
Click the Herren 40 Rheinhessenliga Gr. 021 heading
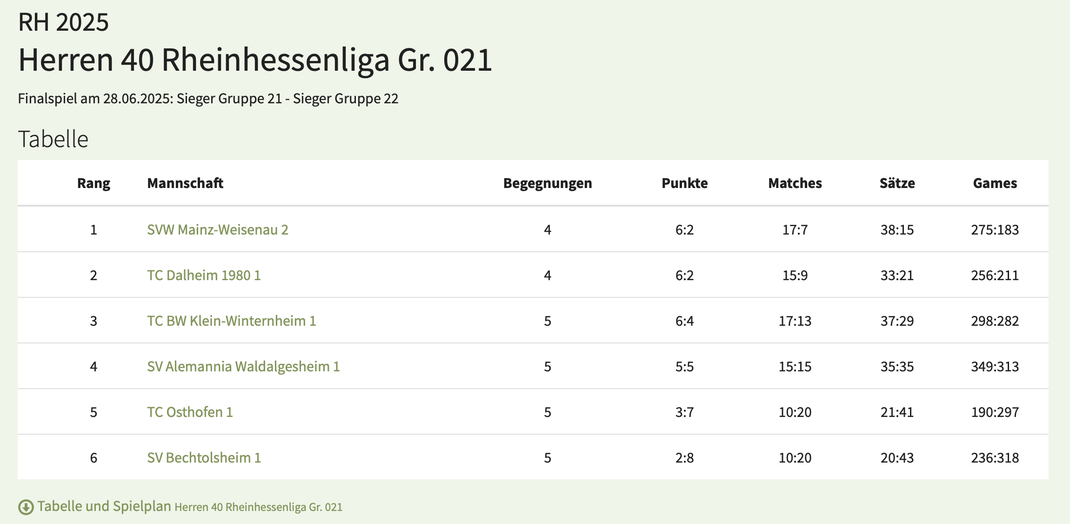255,60
